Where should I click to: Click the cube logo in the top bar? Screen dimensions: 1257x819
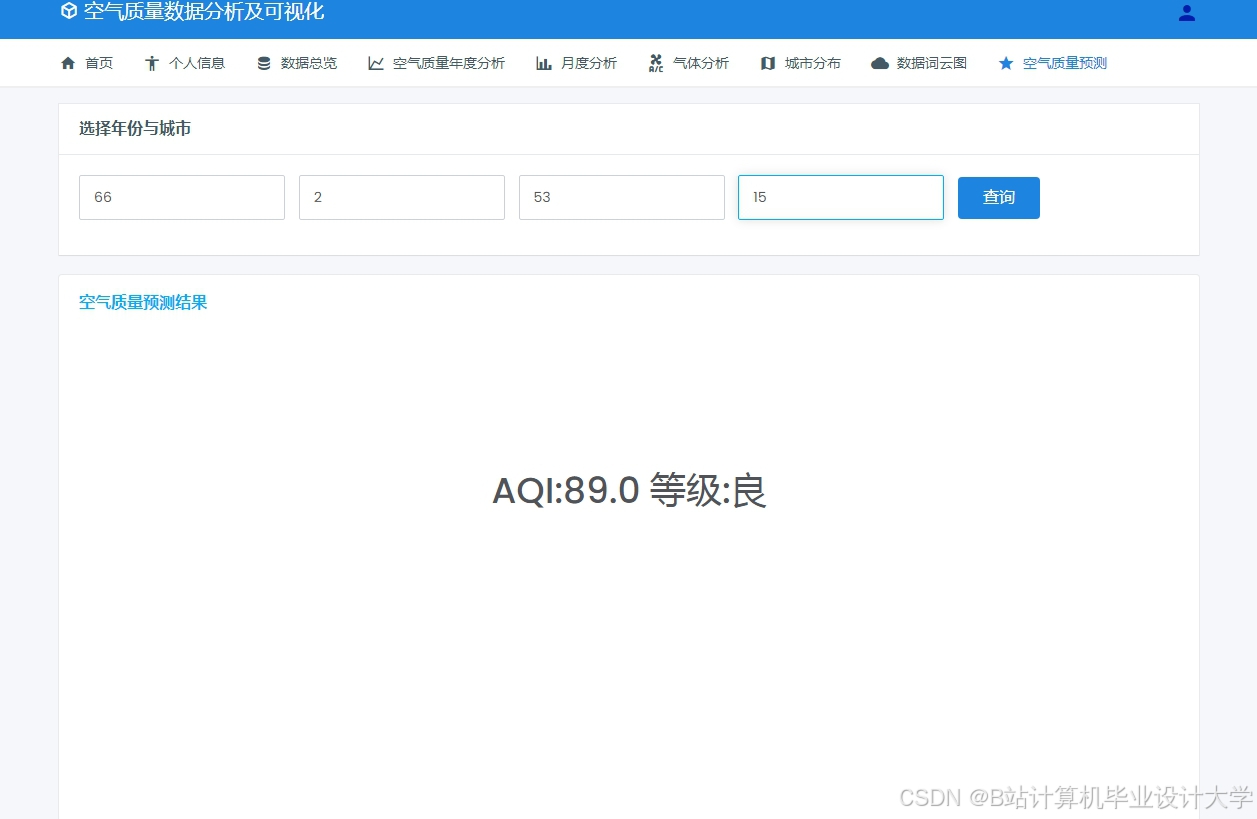pyautogui.click(x=68, y=12)
